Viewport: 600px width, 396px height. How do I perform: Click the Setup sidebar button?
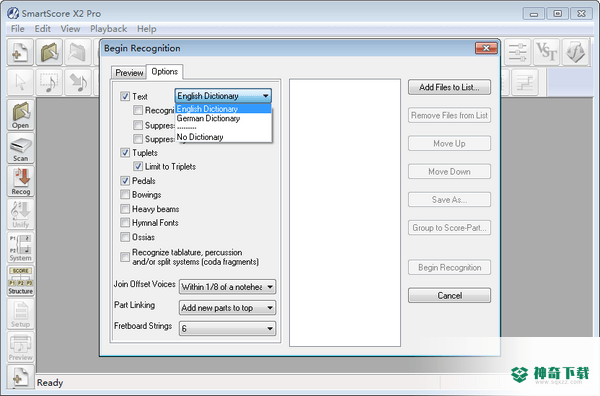(20, 314)
